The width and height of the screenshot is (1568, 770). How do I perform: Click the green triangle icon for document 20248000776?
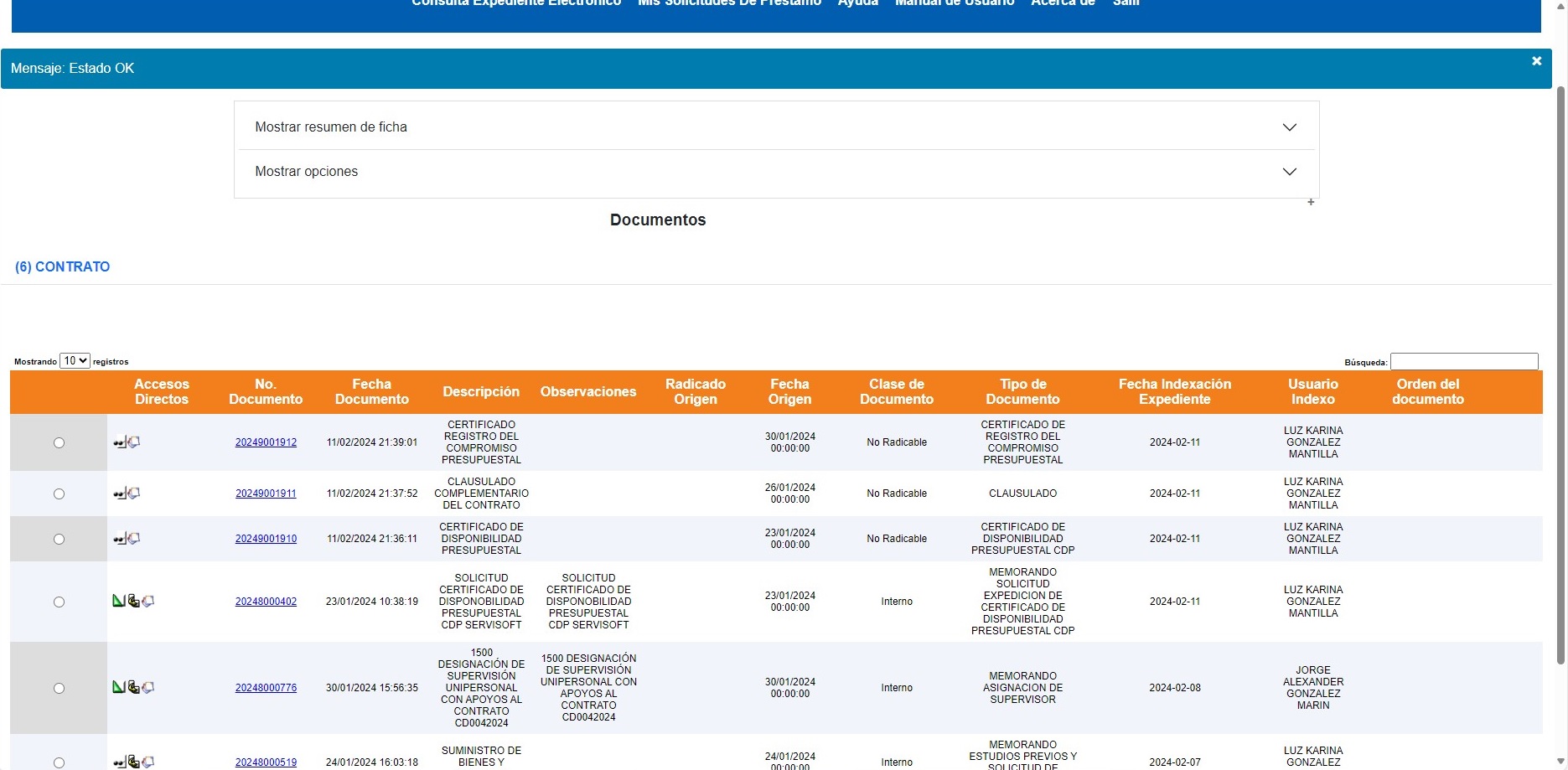click(118, 687)
